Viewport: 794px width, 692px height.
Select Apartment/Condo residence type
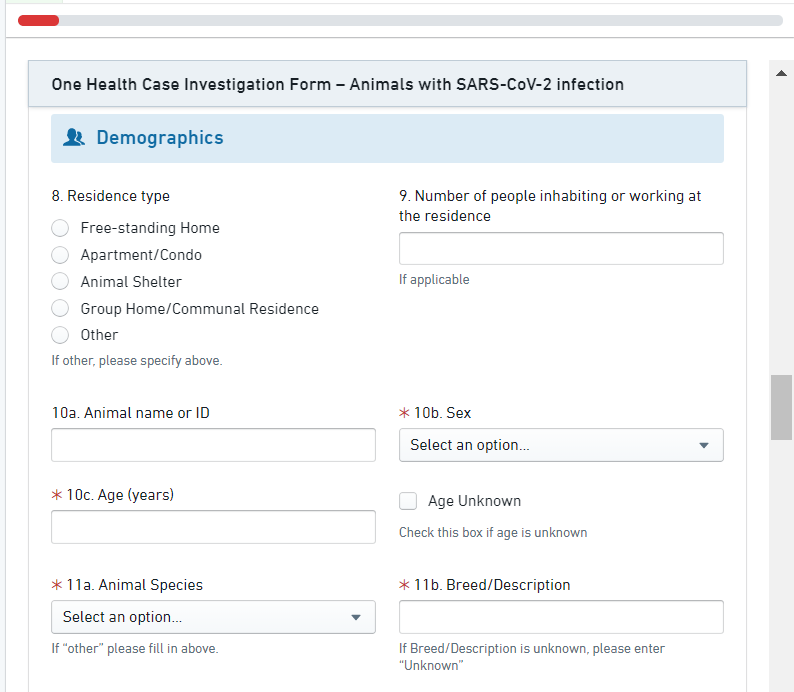click(60, 255)
